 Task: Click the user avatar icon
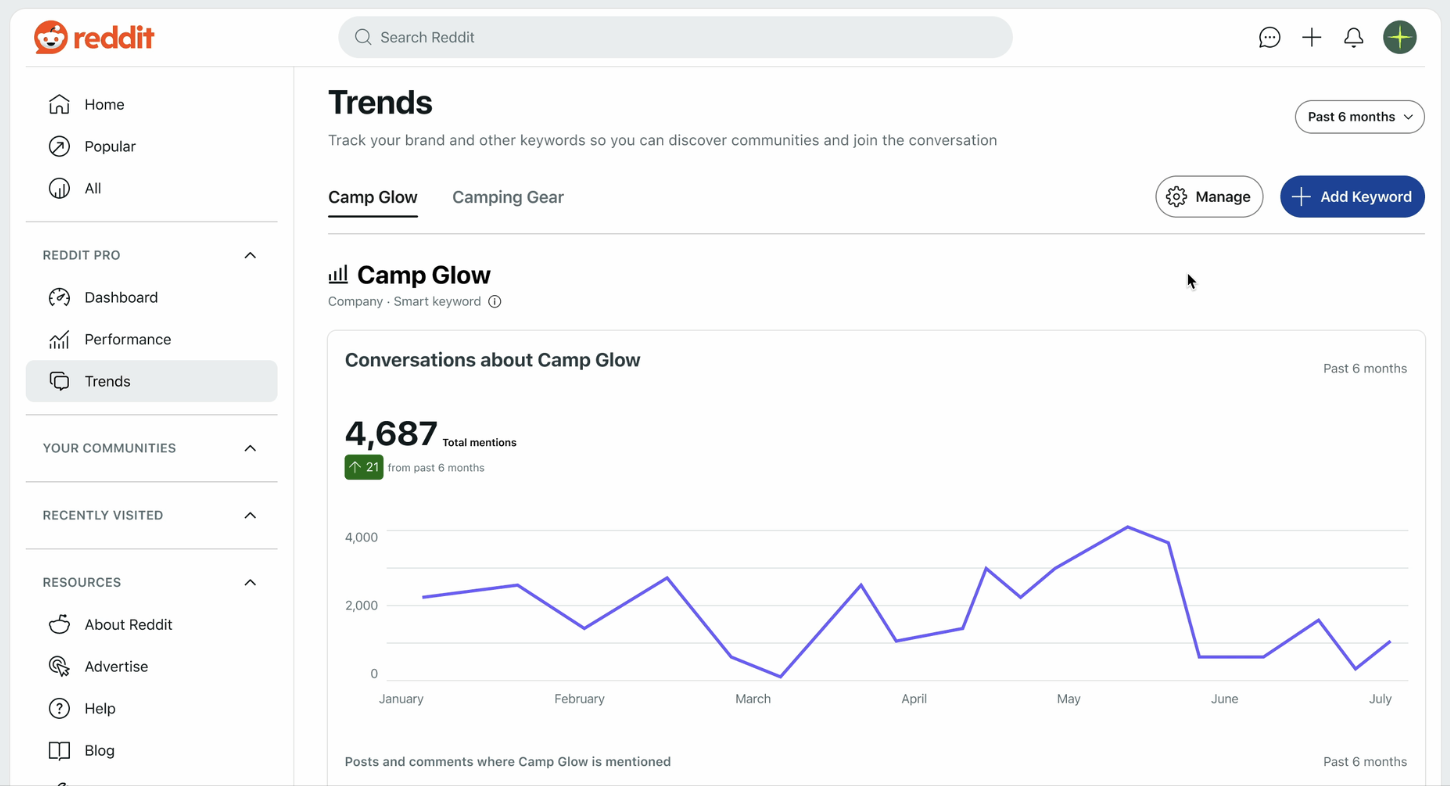click(x=1400, y=37)
